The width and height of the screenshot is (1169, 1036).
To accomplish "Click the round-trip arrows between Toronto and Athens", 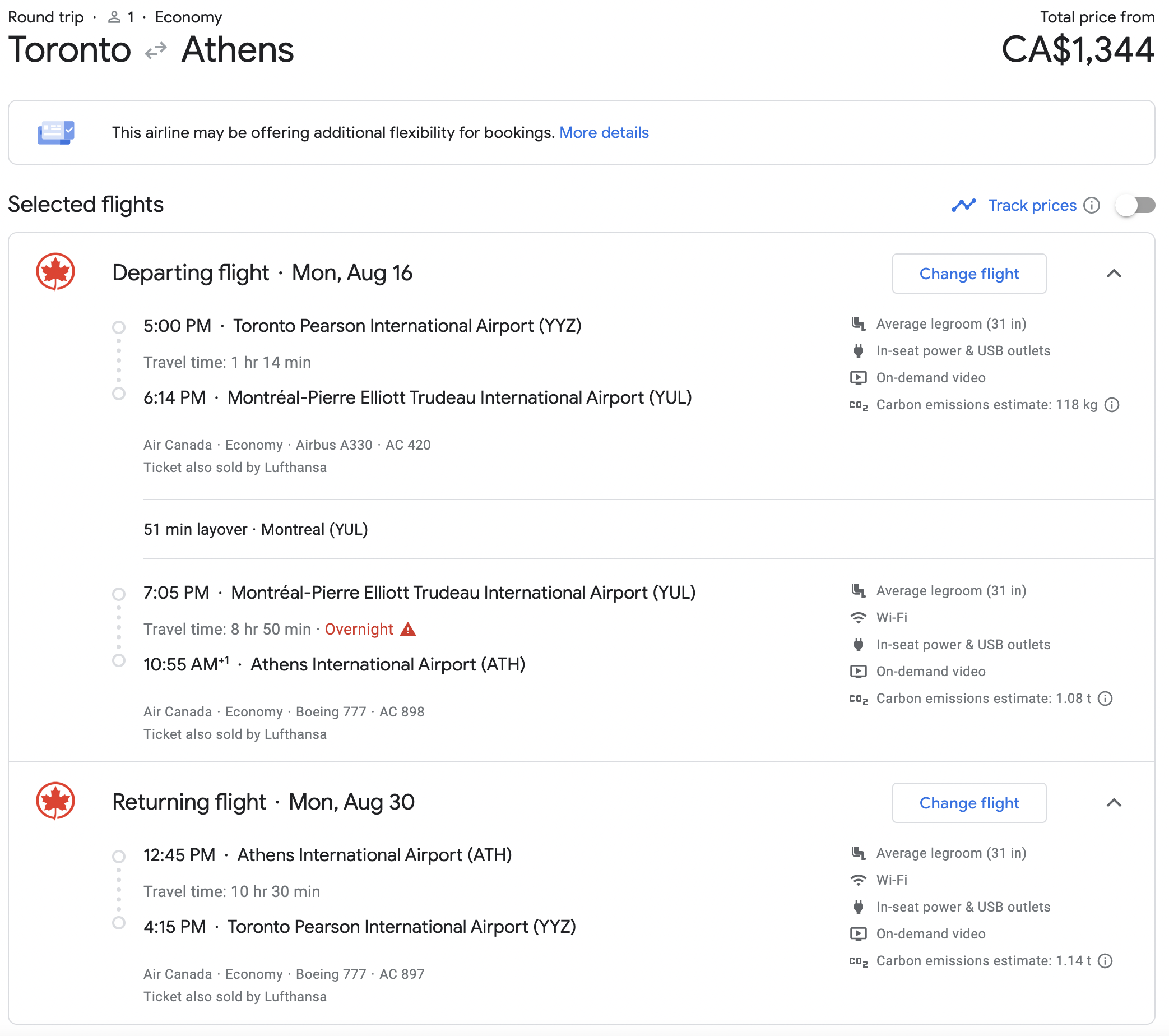I will coord(156,51).
